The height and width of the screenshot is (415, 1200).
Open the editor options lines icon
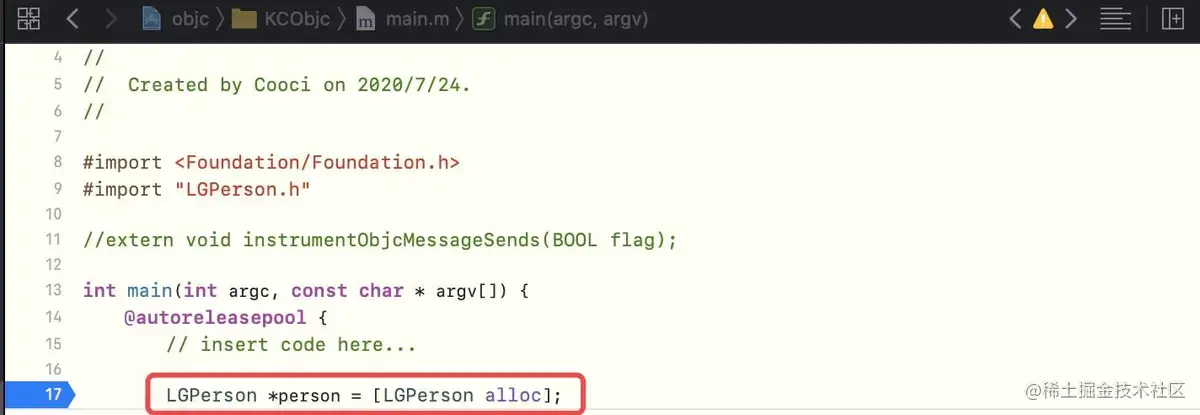click(1115, 18)
